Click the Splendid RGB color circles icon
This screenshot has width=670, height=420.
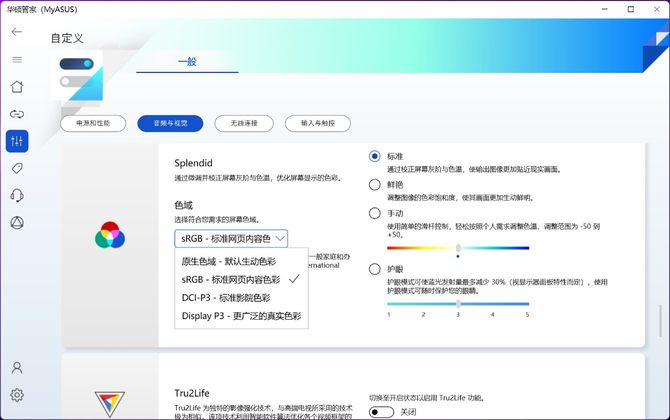pyautogui.click(x=110, y=235)
